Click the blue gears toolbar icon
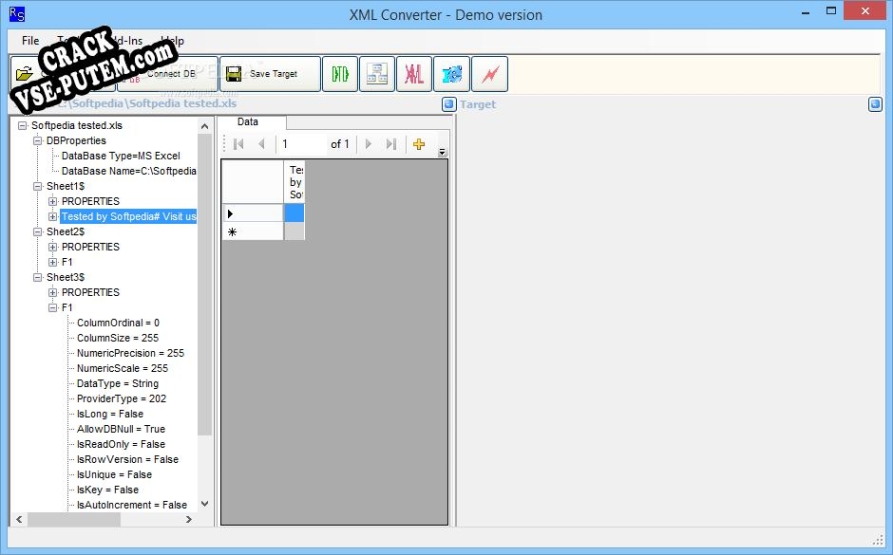893x555 pixels. point(452,74)
